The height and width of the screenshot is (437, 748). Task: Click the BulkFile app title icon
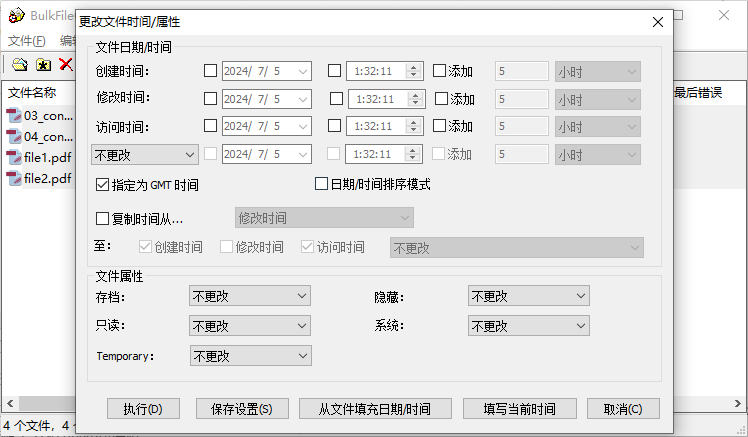(17, 17)
